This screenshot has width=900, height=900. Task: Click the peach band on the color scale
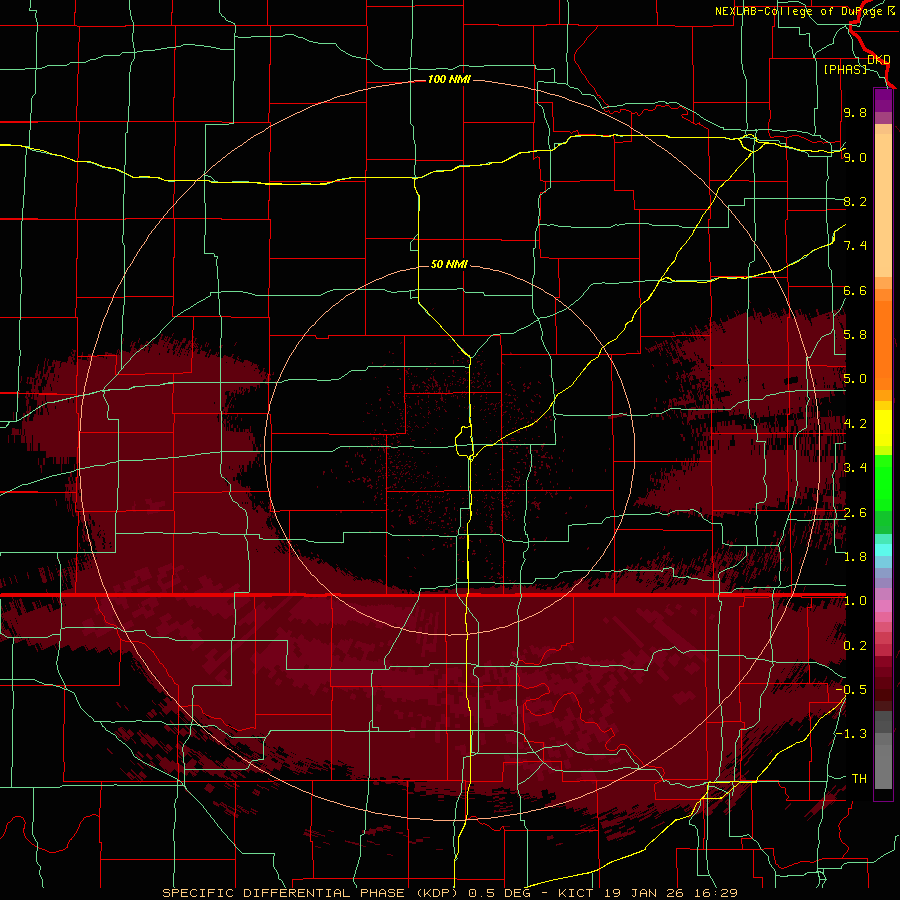[x=883, y=201]
